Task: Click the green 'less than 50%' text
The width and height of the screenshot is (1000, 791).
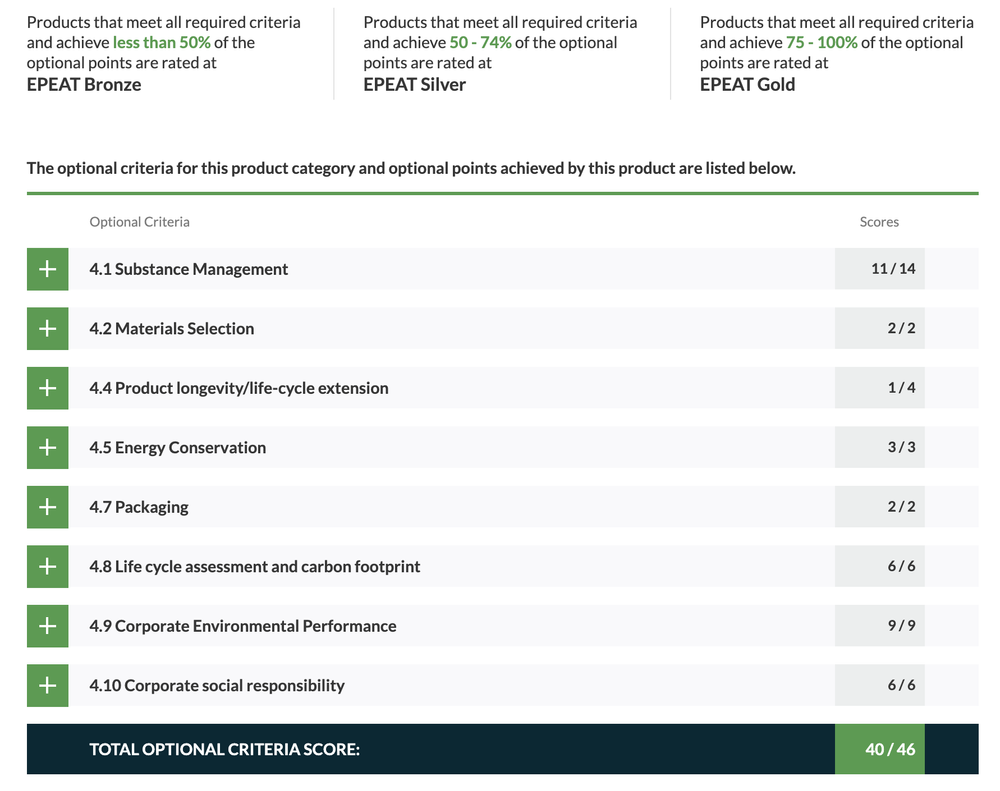Action: 161,43
